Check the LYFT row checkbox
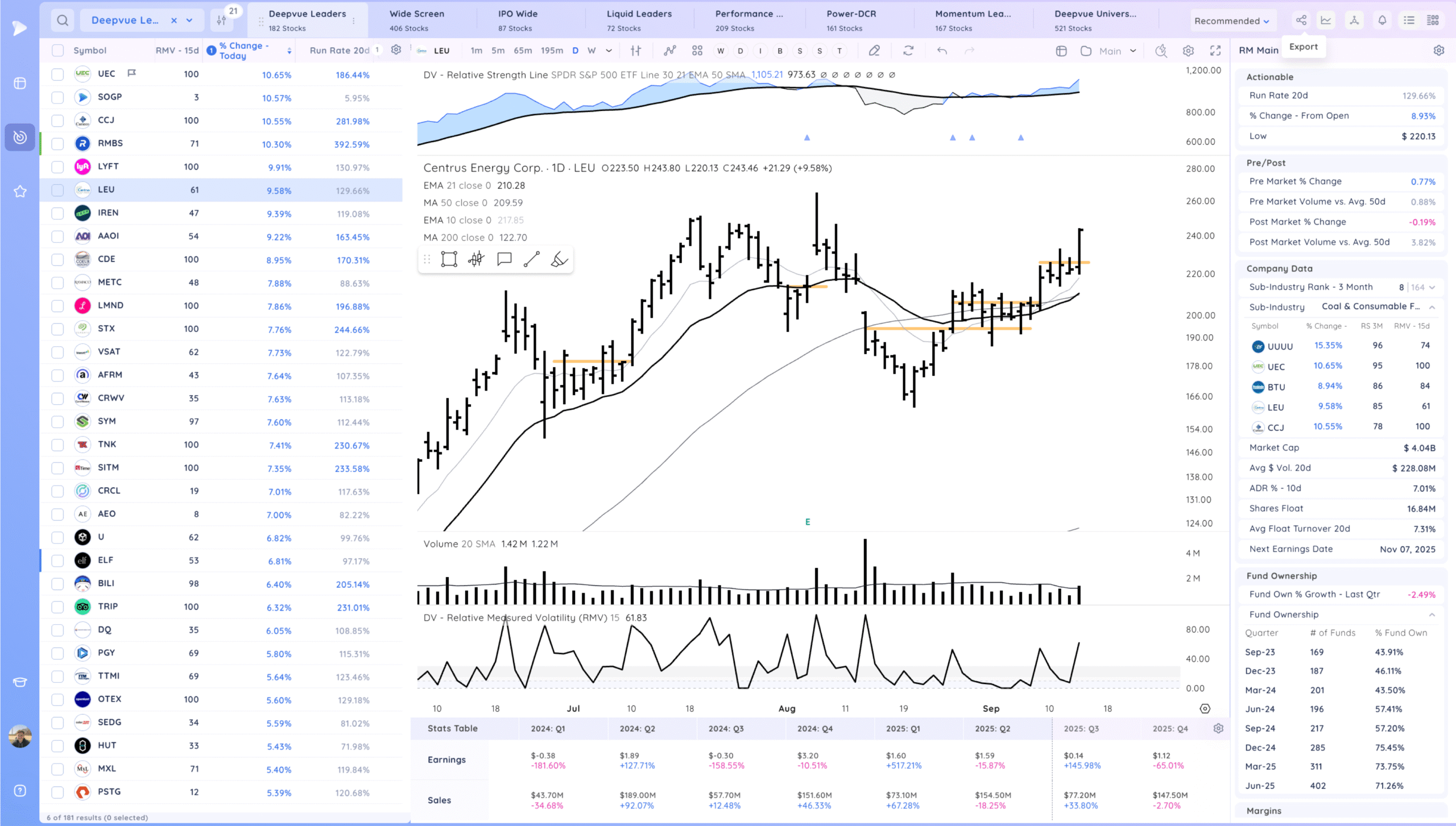 pos(57,167)
